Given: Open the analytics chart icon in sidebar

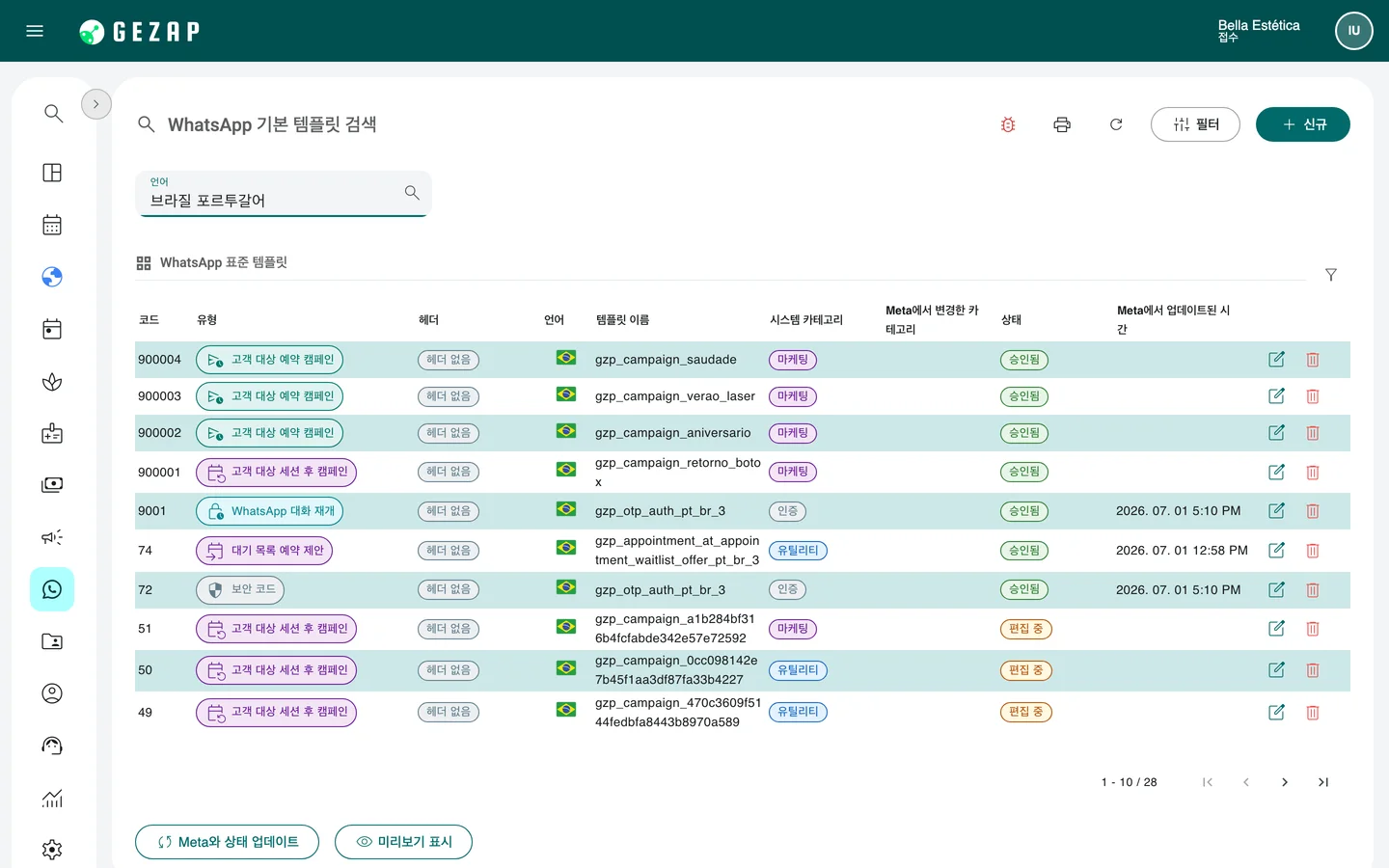Looking at the screenshot, I should pyautogui.click(x=52, y=798).
